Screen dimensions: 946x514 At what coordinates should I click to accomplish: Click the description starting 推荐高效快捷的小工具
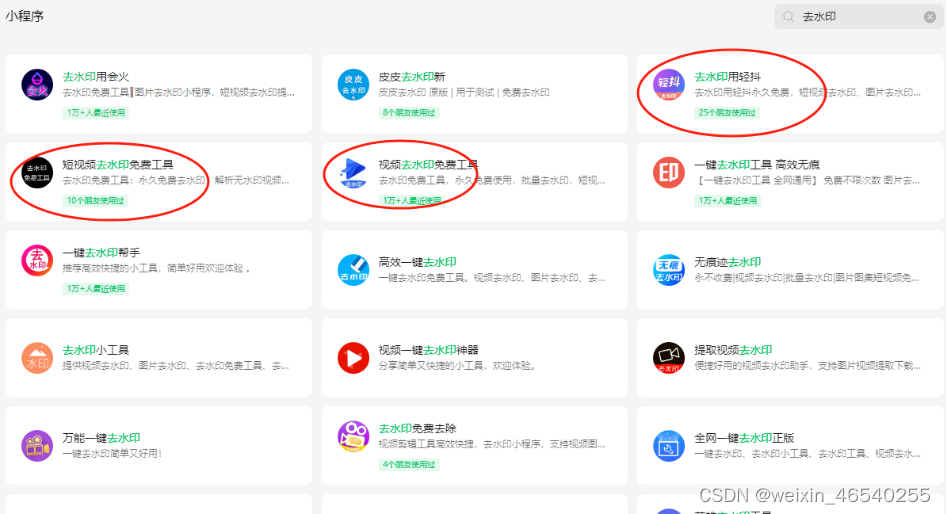point(157,268)
